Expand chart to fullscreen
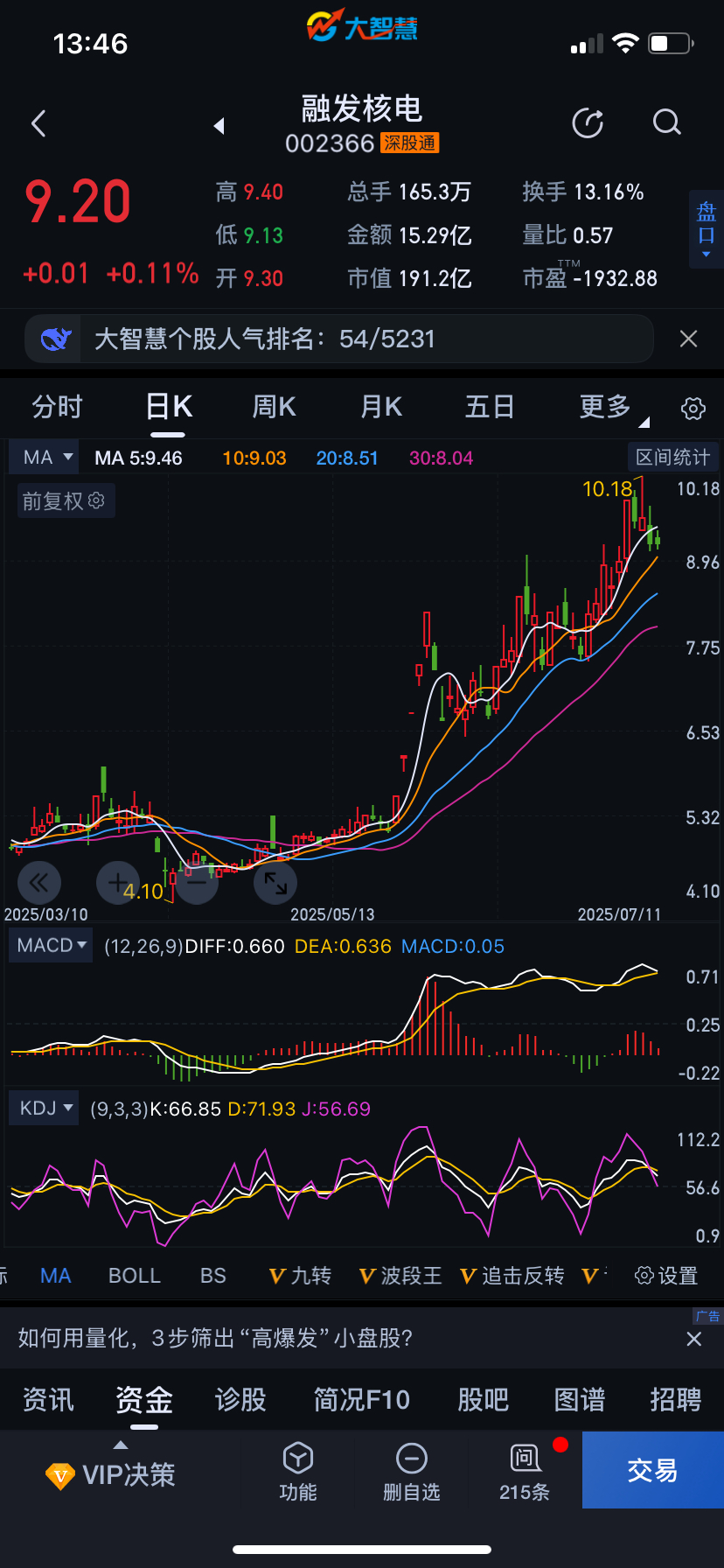Viewport: 724px width, 1568px height. click(275, 883)
